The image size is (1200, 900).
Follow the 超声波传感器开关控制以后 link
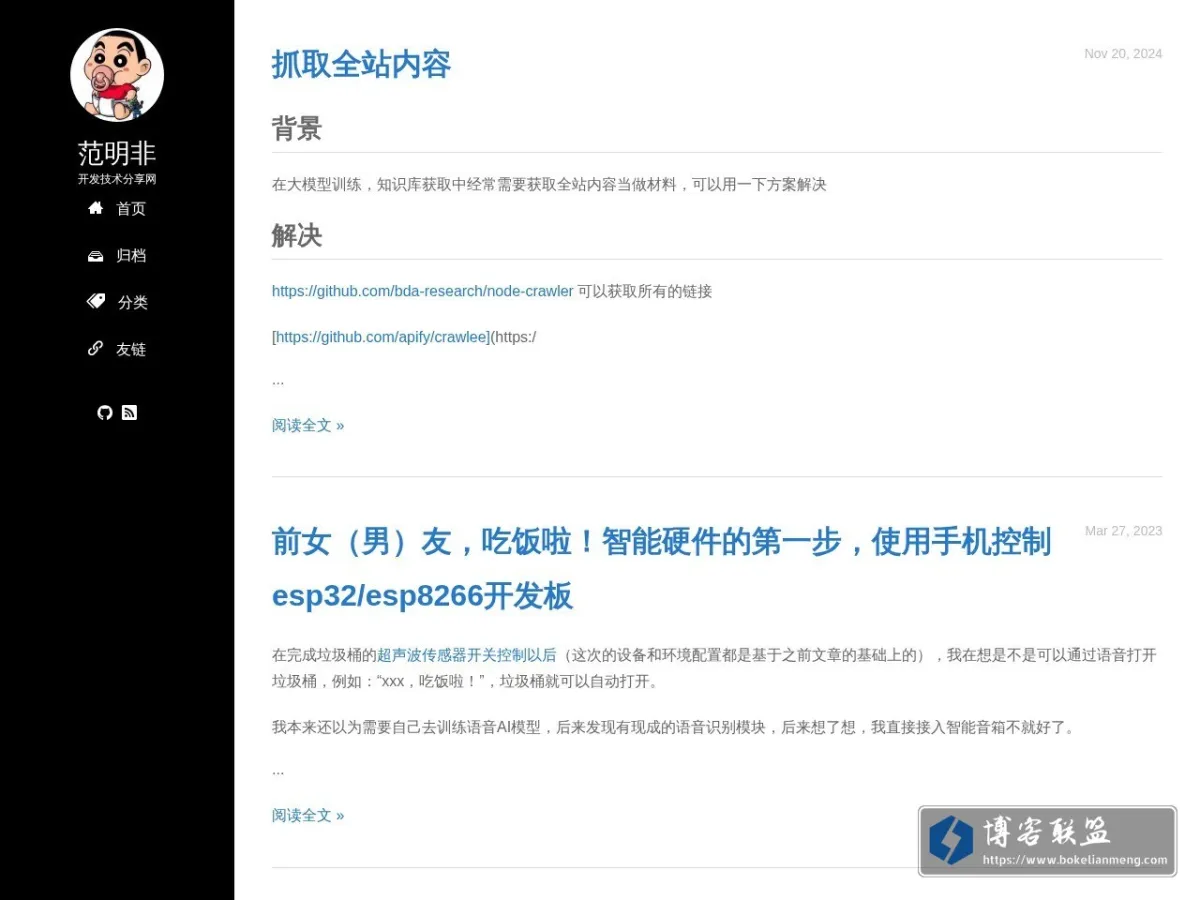click(x=467, y=655)
